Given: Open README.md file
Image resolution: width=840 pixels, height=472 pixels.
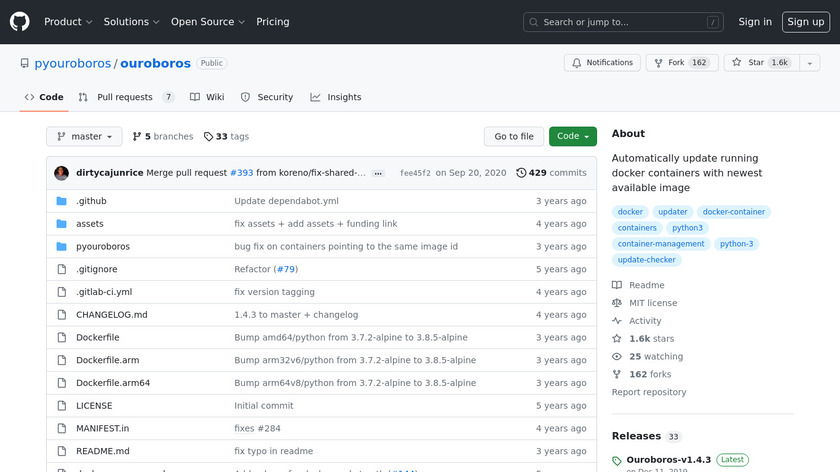Looking at the screenshot, I should point(103,451).
